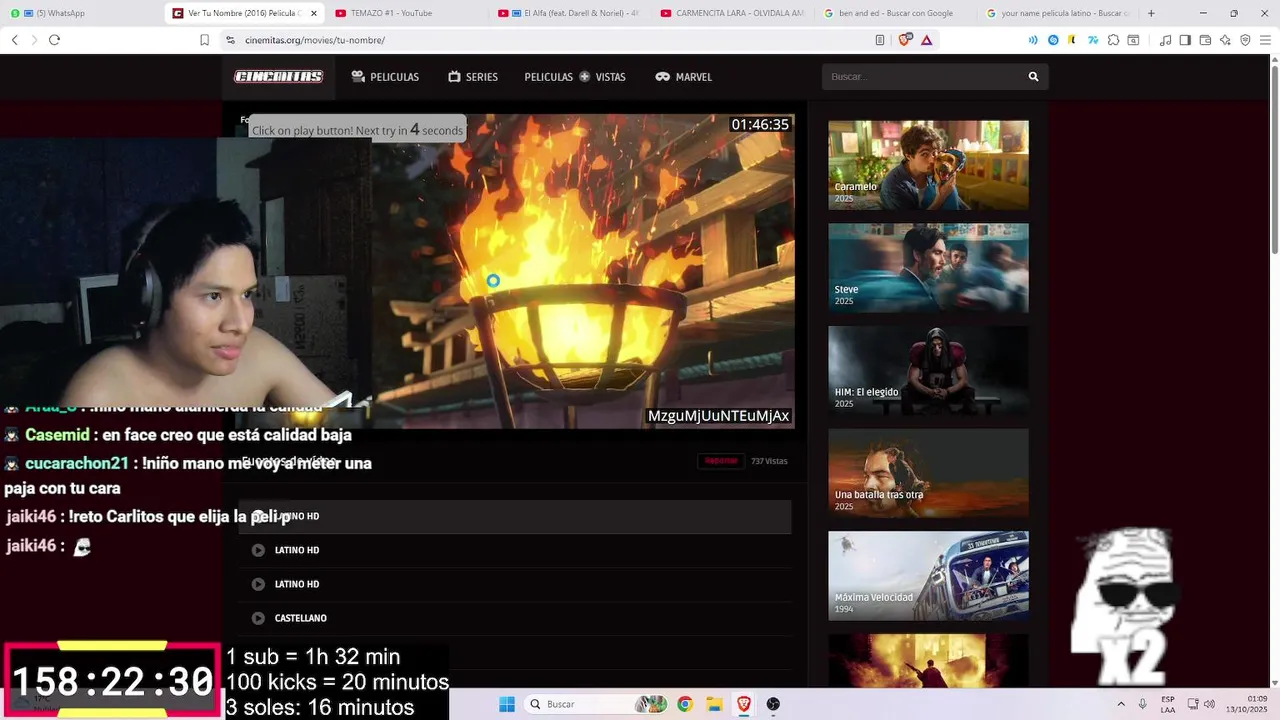Click the blue sound waves extension icon
The image size is (1280, 720).
click(1033, 40)
